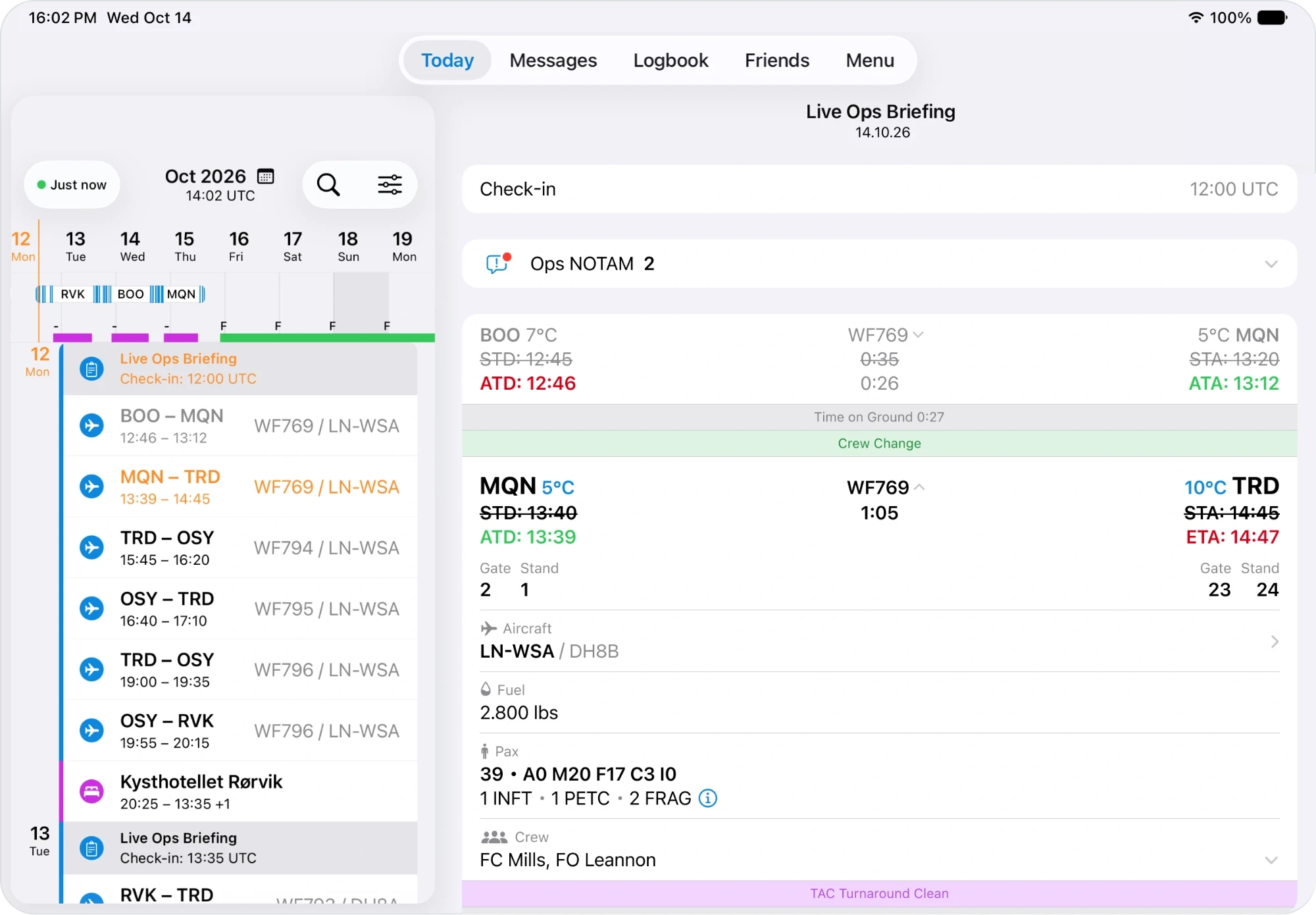Open the Messages tab
Image resolution: width=1316 pixels, height=915 pixels.
(553, 61)
